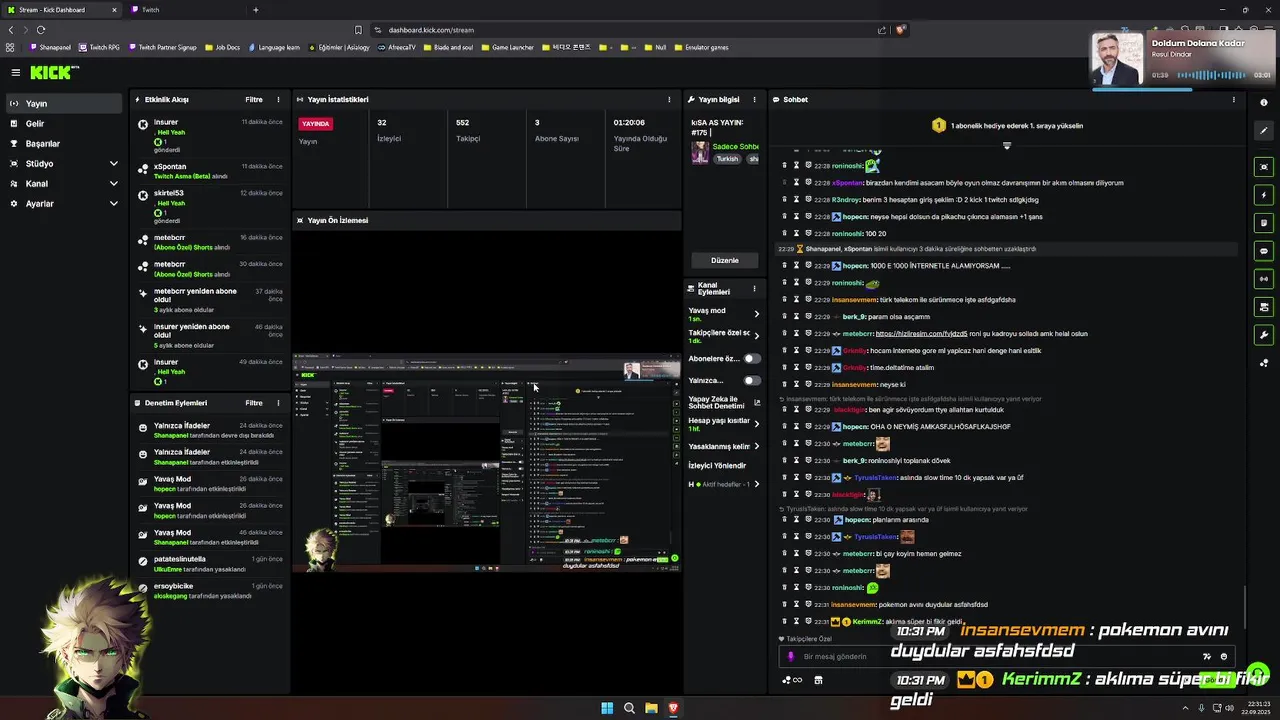Click the channel points icon below chat
Screen dimensions: 1280x720
792,680
